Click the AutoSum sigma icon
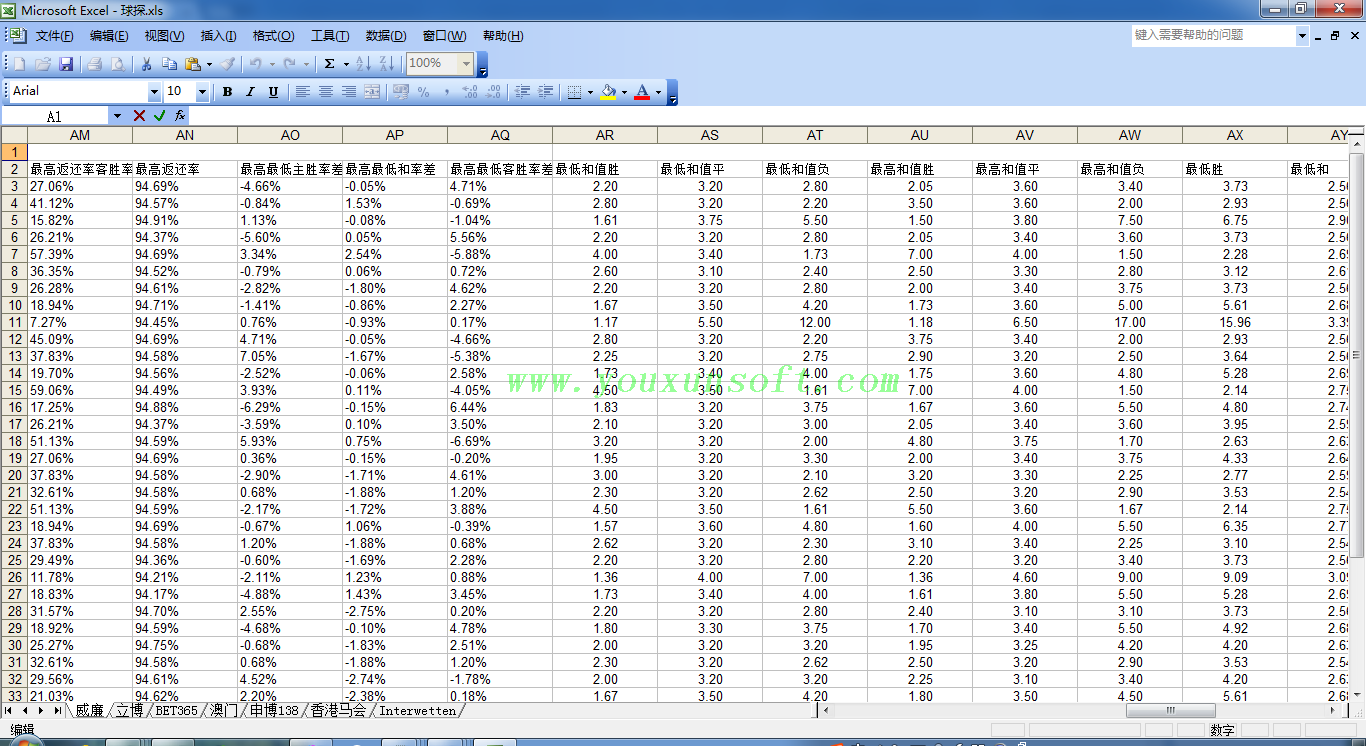 pos(329,64)
